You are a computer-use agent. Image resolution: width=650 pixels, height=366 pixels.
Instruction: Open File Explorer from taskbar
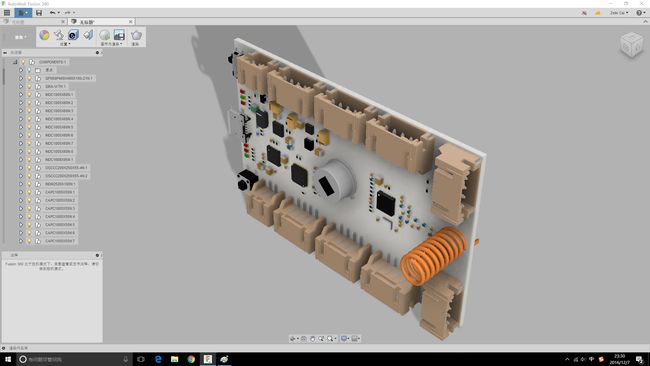click(175, 359)
